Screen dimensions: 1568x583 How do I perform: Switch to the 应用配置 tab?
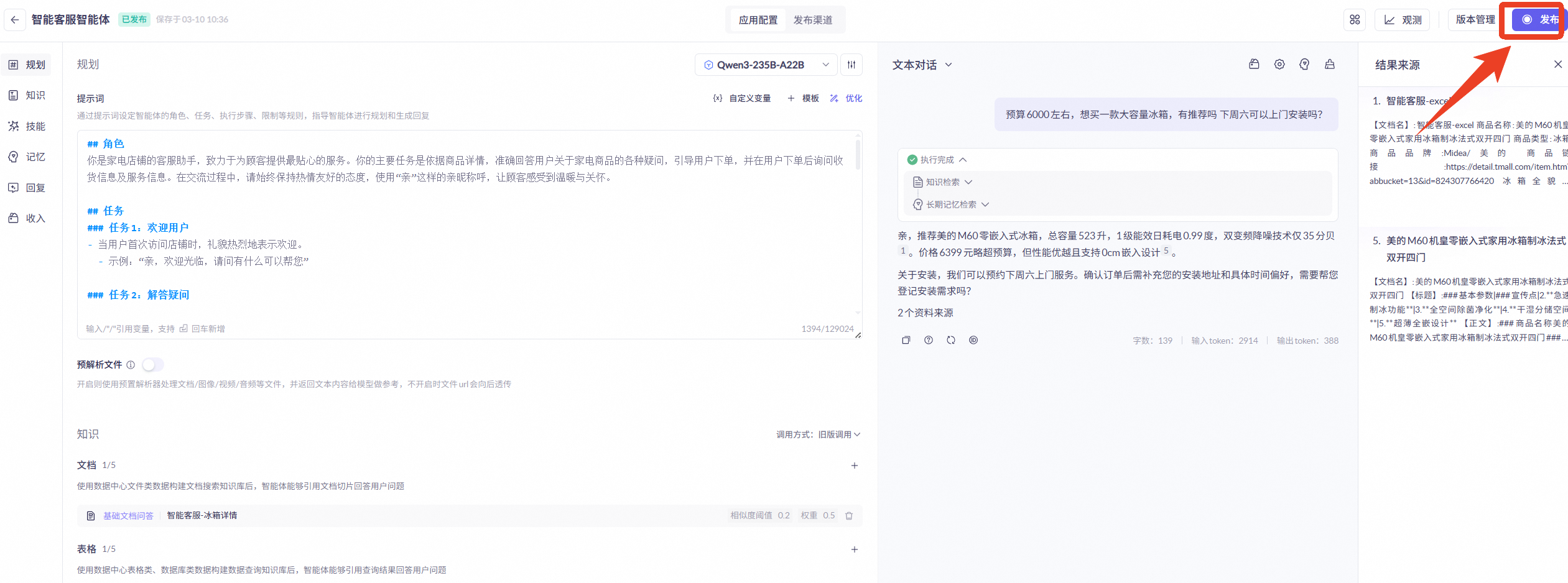pos(758,19)
